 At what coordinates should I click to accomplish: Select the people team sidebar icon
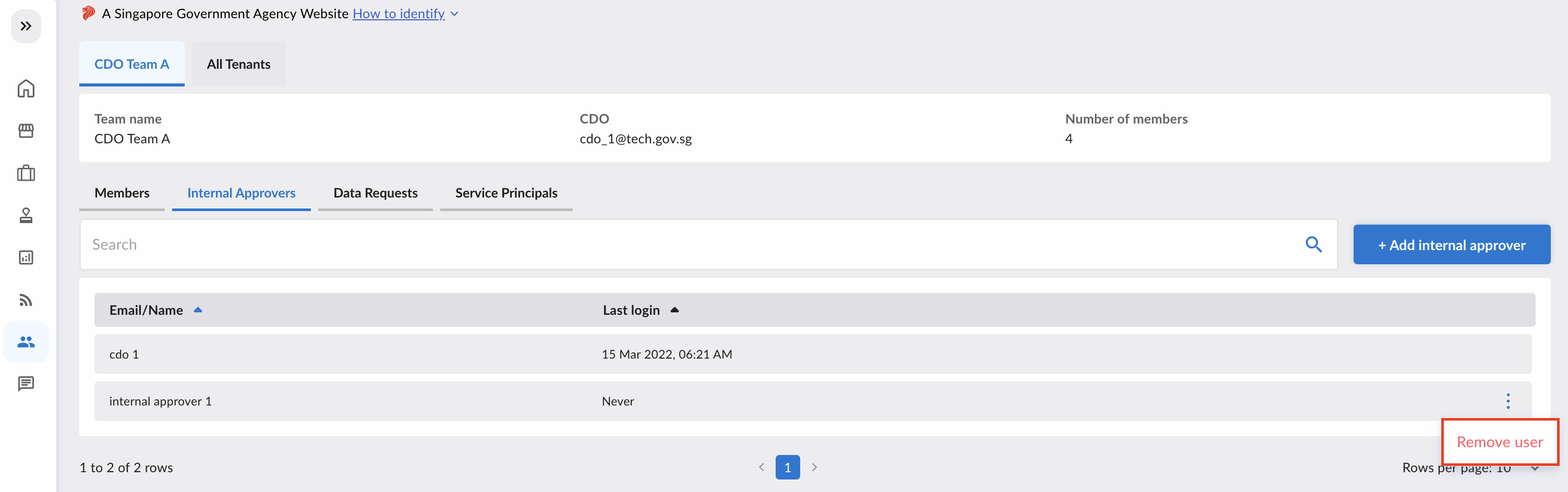(x=26, y=342)
